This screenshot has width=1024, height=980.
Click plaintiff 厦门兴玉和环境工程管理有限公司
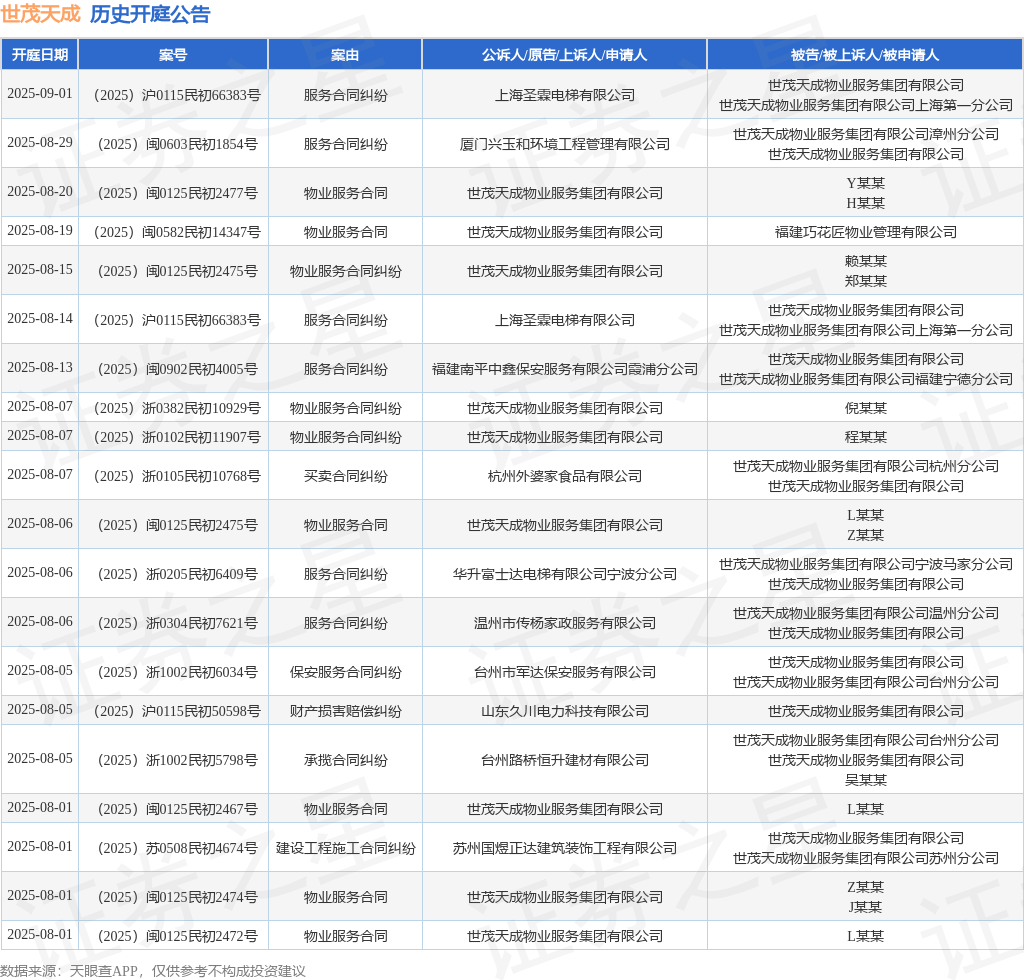pyautogui.click(x=565, y=144)
